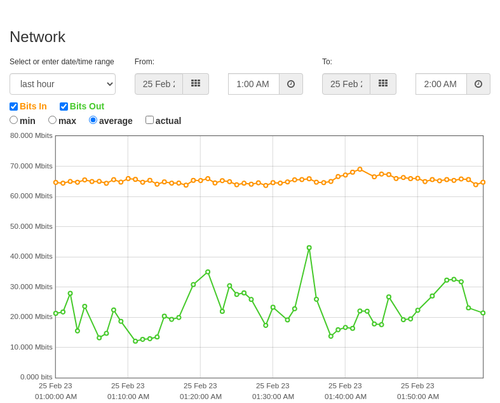Click the last Bits Out data point at chart end
This screenshot has height=403, width=500.
[x=483, y=313]
